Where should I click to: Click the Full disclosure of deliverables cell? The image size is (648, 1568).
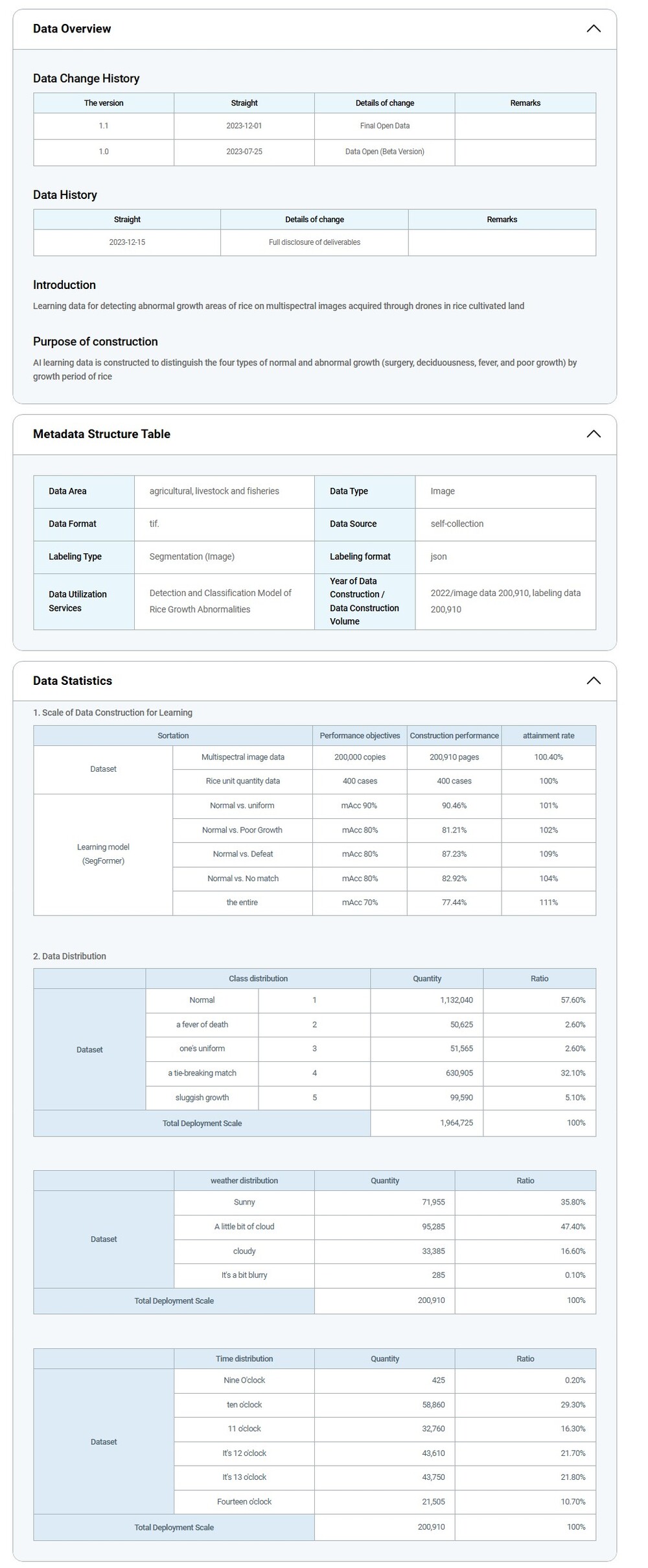pos(314,242)
